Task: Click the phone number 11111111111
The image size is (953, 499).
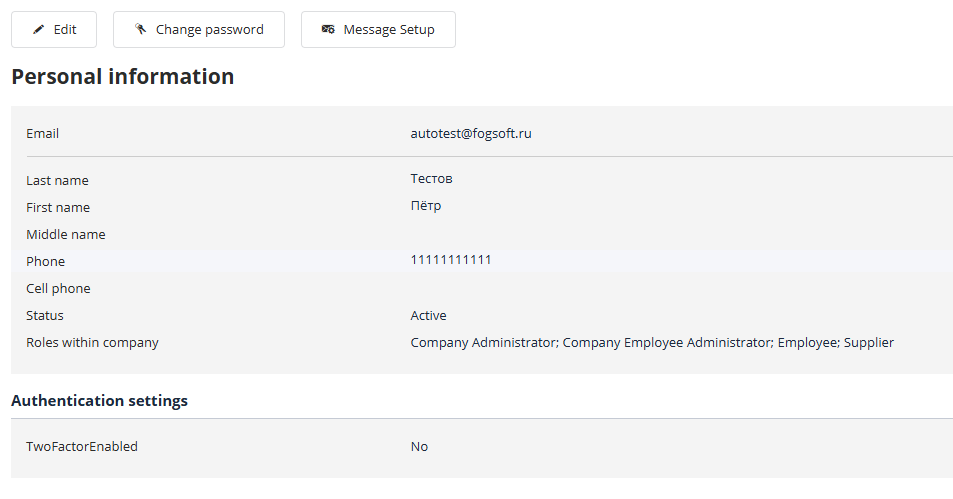Action: (450, 260)
